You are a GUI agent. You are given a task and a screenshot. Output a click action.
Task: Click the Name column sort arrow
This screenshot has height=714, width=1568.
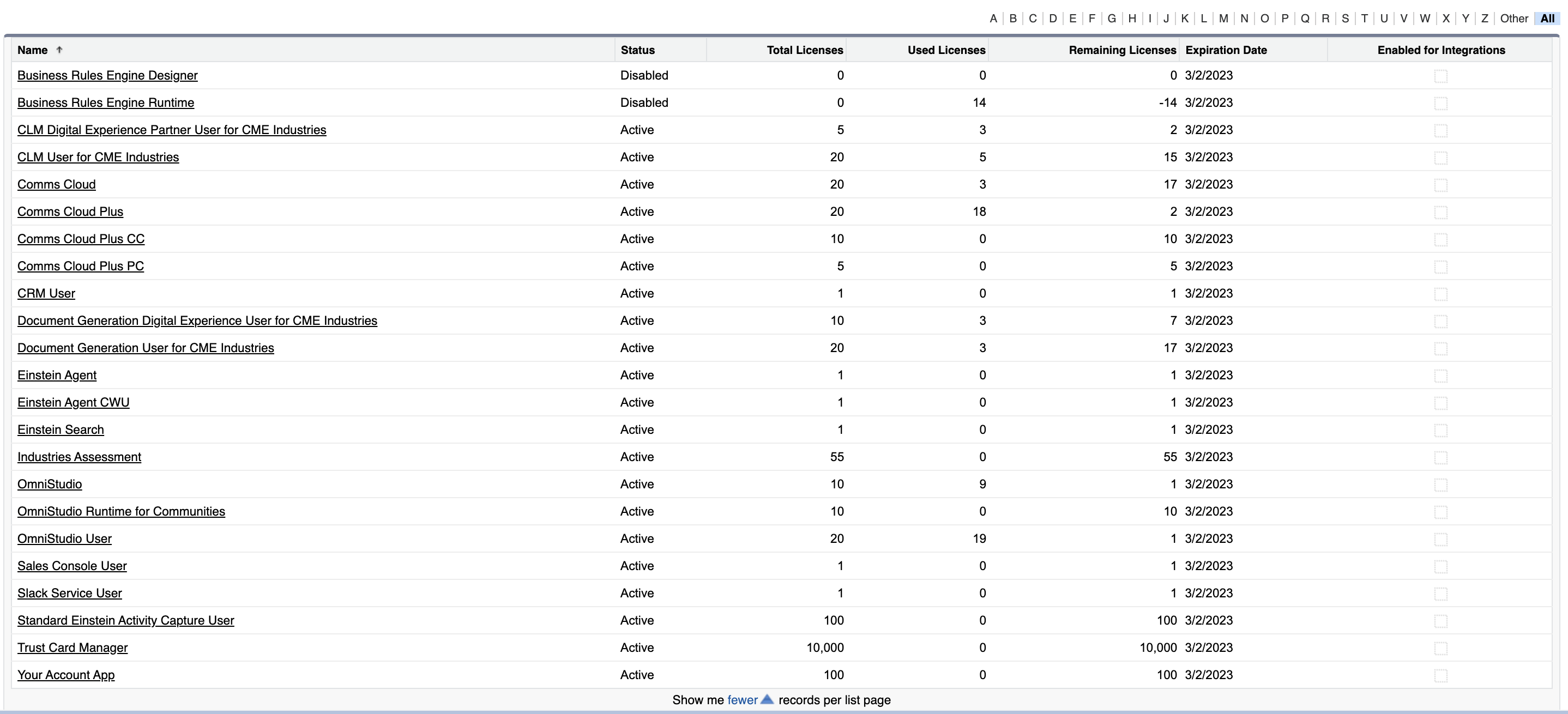pyautogui.click(x=59, y=50)
